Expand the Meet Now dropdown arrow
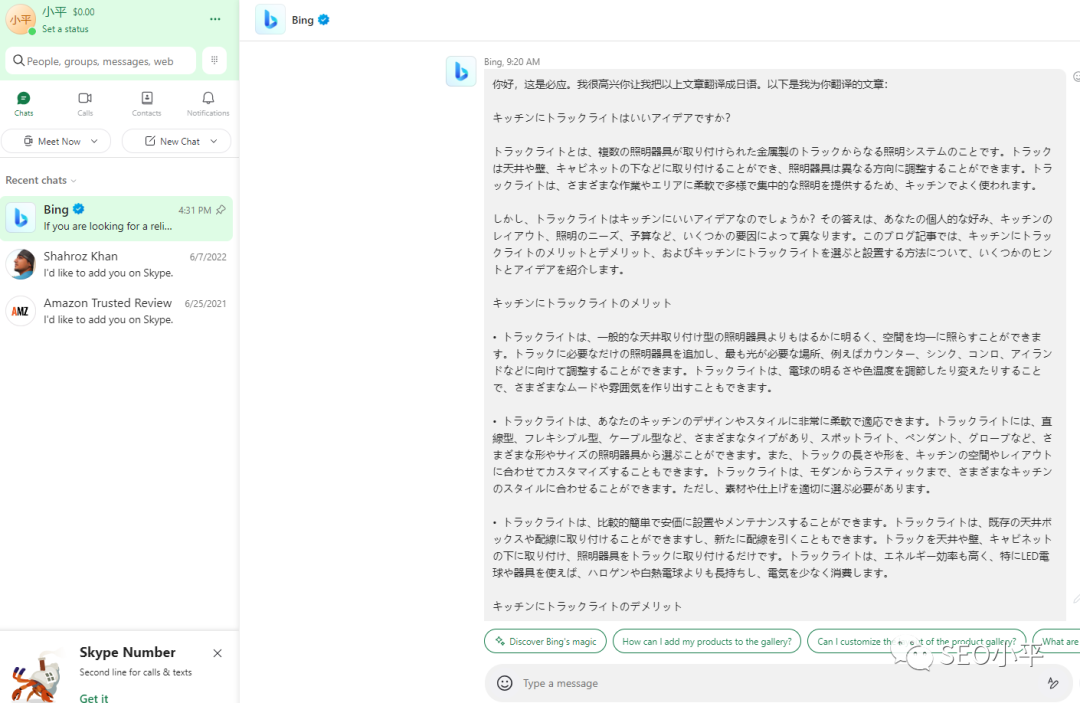The height and width of the screenshot is (703, 1080). 94,141
